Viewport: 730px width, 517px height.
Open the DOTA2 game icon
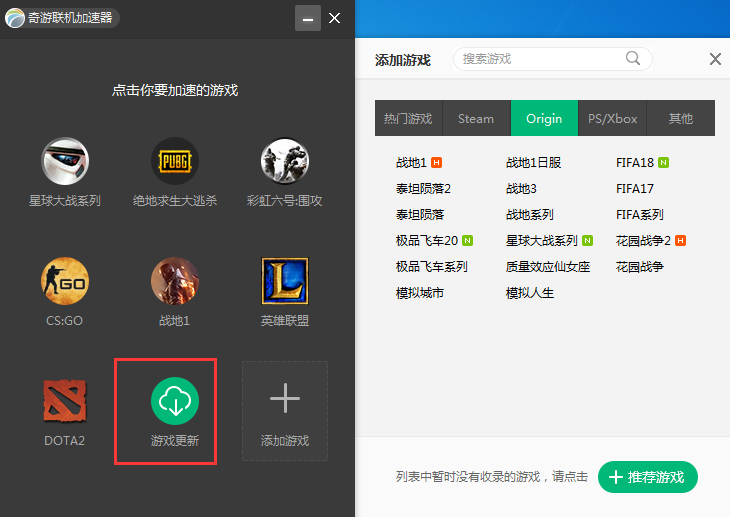click(x=65, y=401)
